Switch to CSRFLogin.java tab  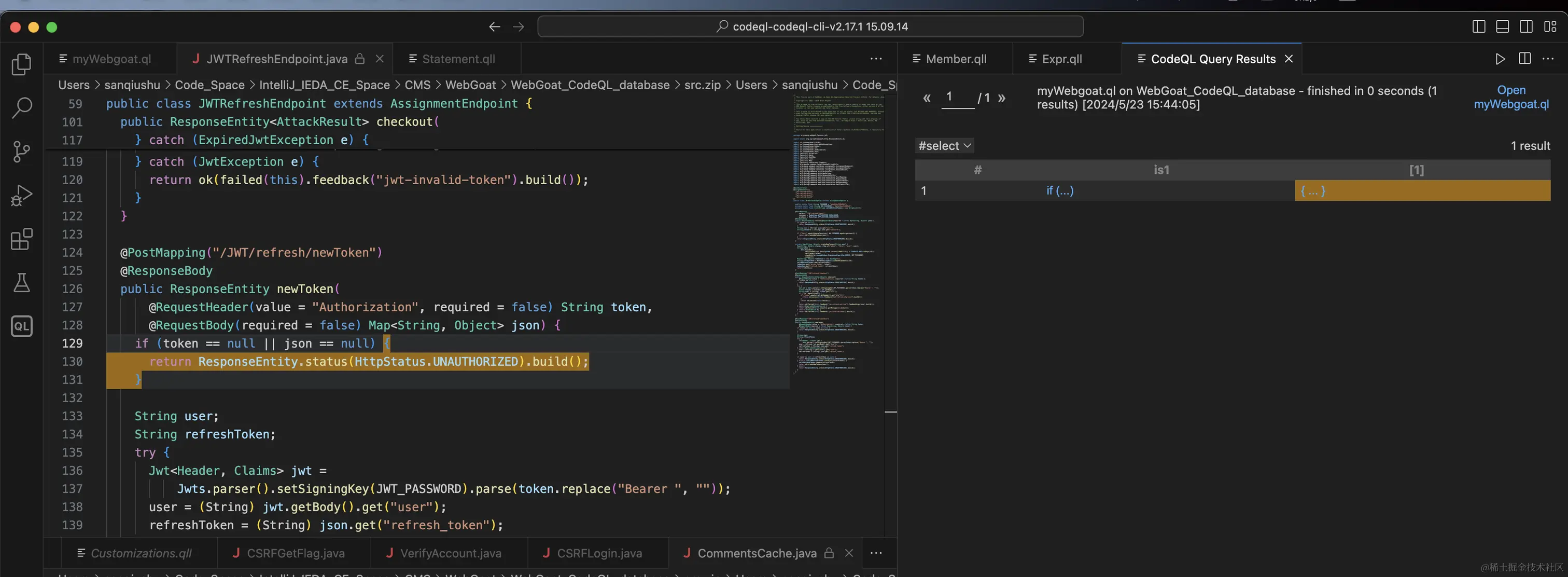599,553
